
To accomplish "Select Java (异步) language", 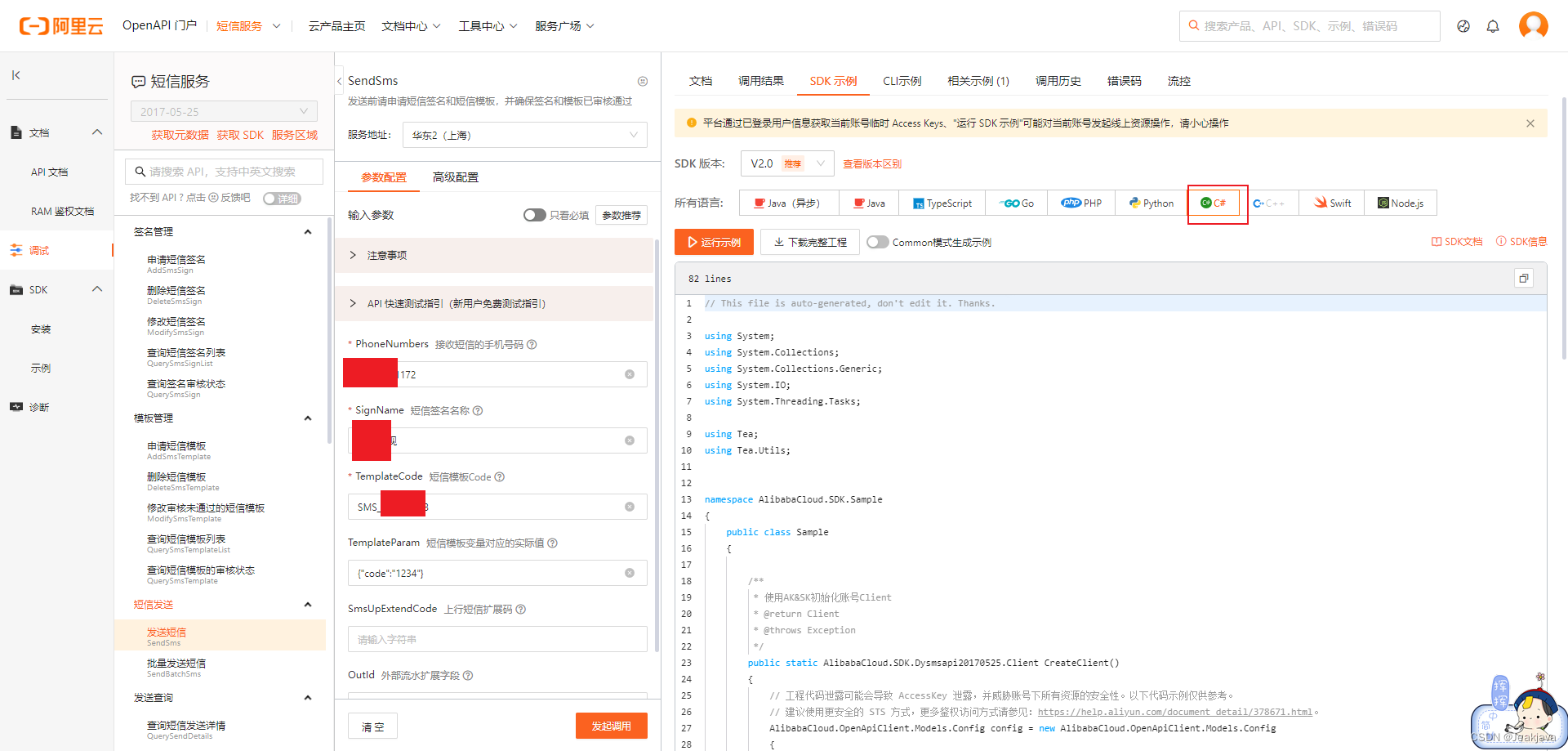I will click(x=789, y=203).
